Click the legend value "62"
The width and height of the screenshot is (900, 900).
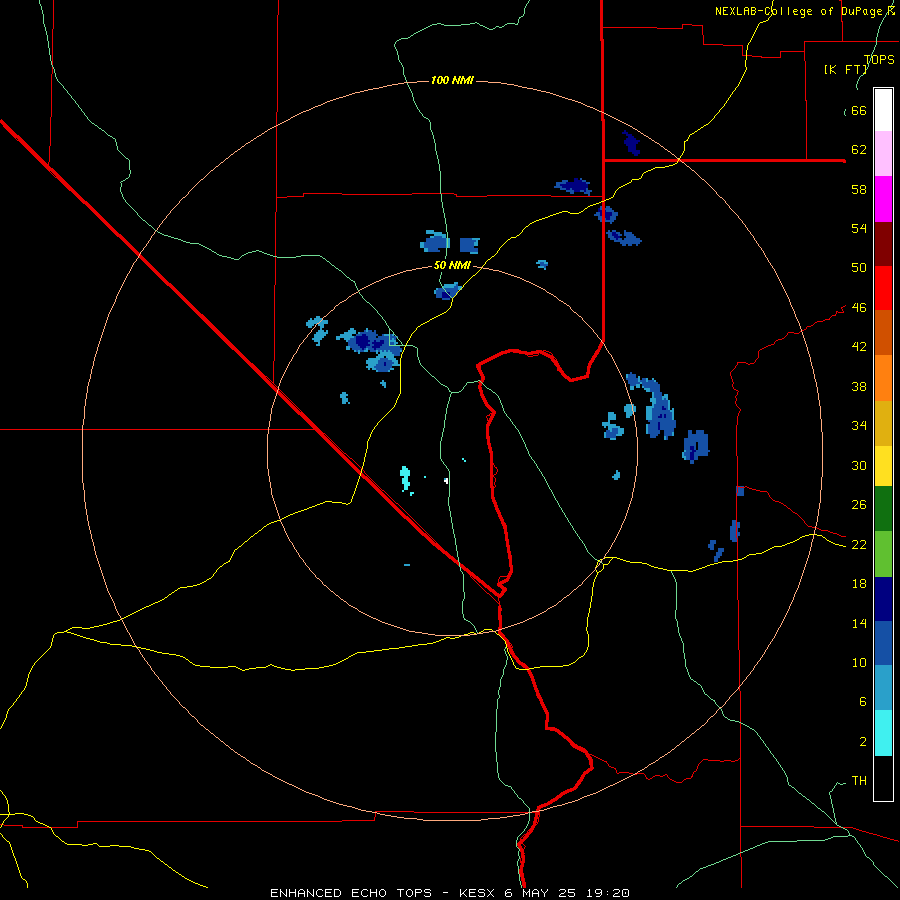[x=859, y=150]
